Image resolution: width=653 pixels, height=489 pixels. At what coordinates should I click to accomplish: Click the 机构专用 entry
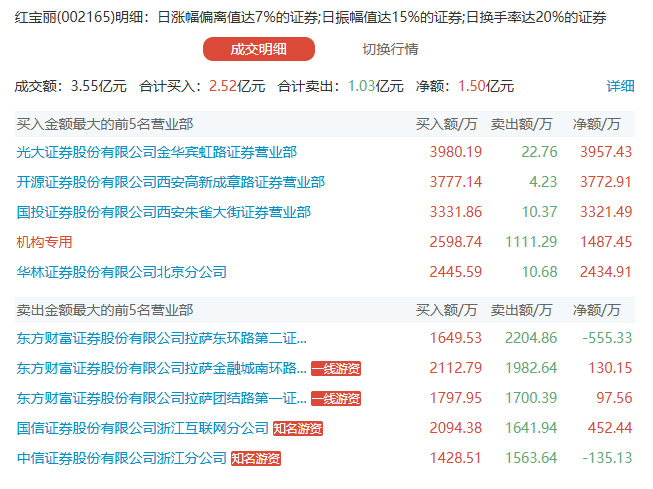(x=45, y=242)
